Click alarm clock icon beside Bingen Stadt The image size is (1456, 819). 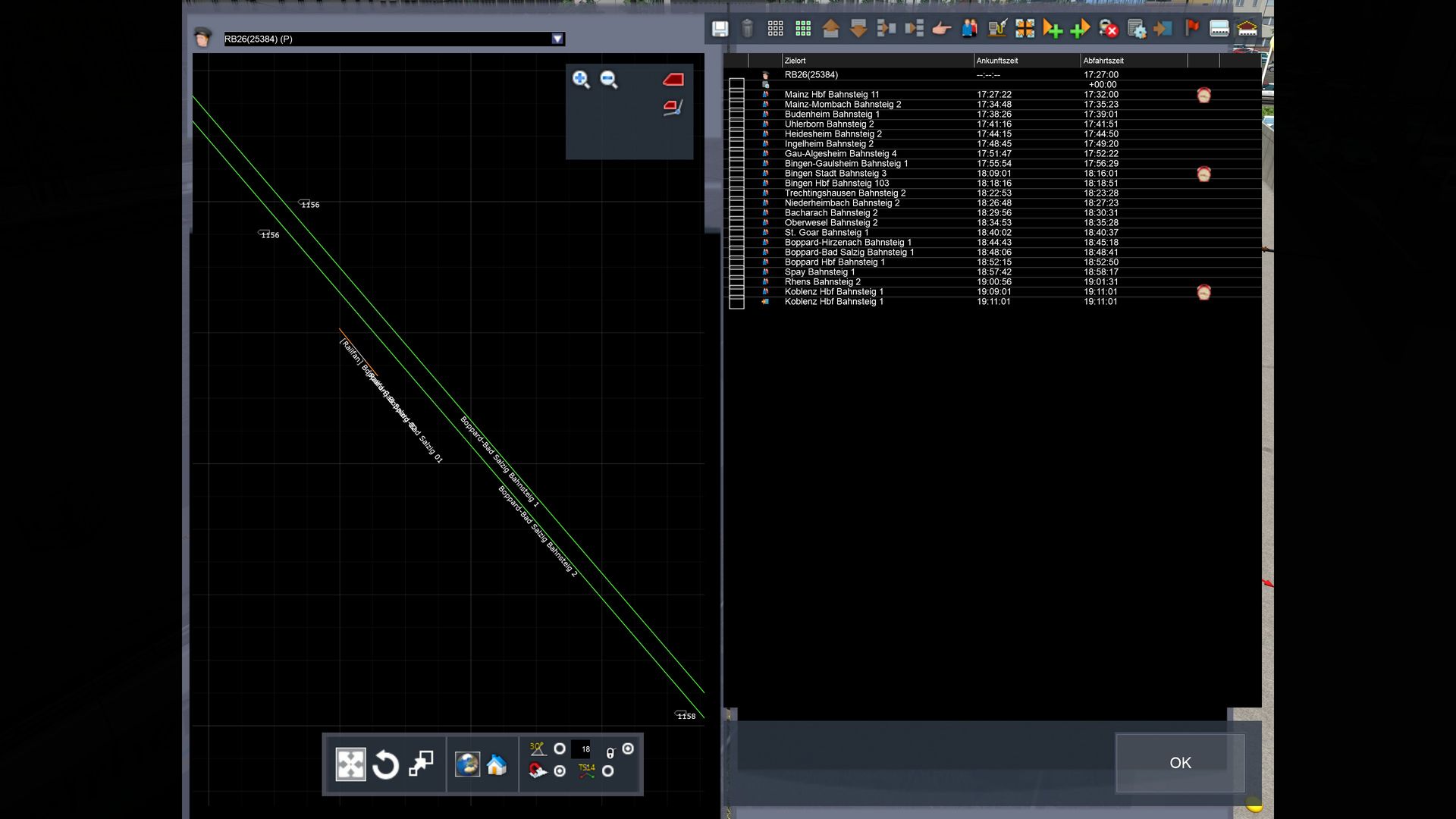pyautogui.click(x=1203, y=174)
